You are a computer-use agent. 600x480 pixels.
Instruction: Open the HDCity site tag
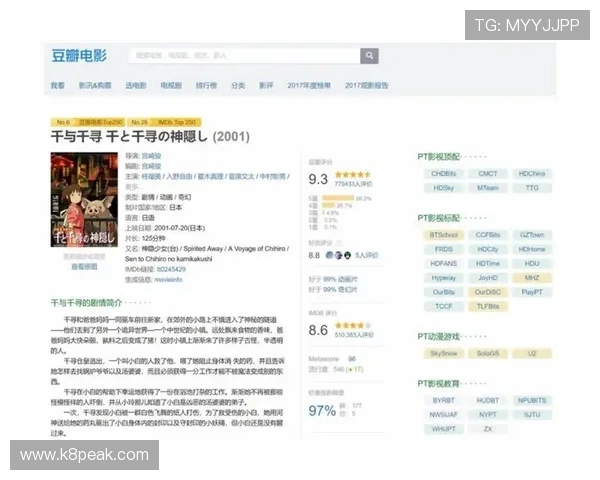click(488, 249)
